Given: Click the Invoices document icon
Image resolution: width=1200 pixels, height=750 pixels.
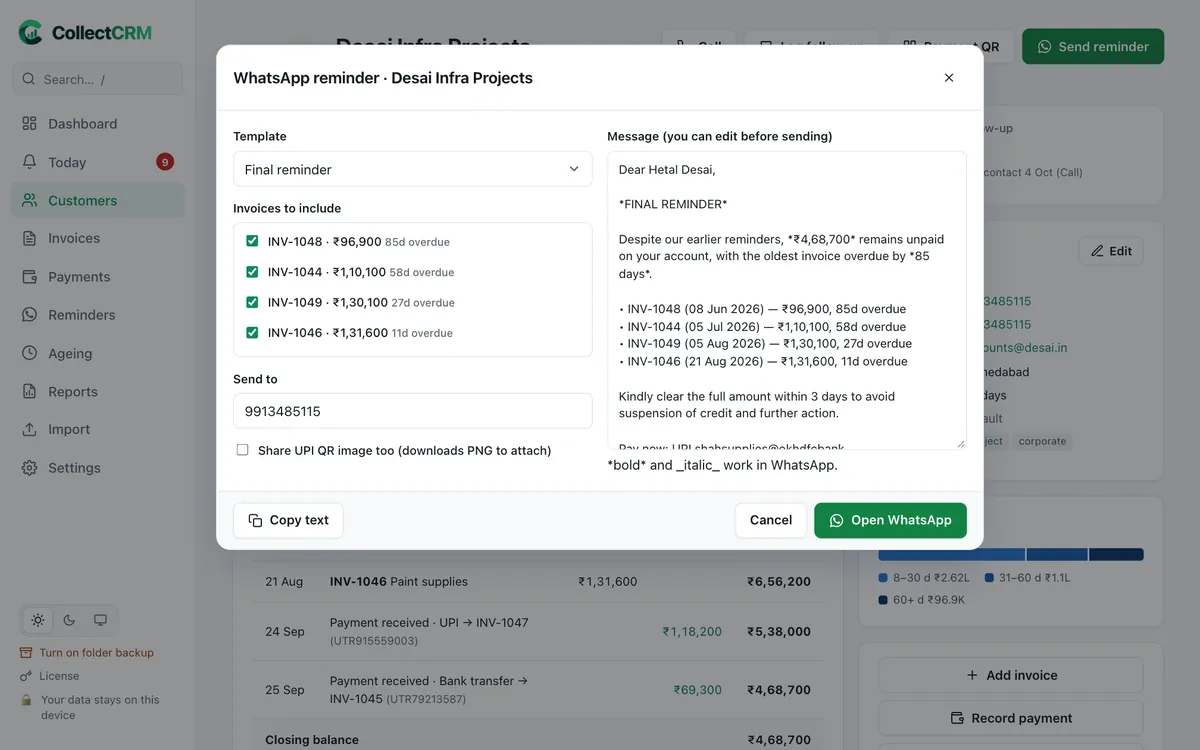Looking at the screenshot, I should 29,238.
